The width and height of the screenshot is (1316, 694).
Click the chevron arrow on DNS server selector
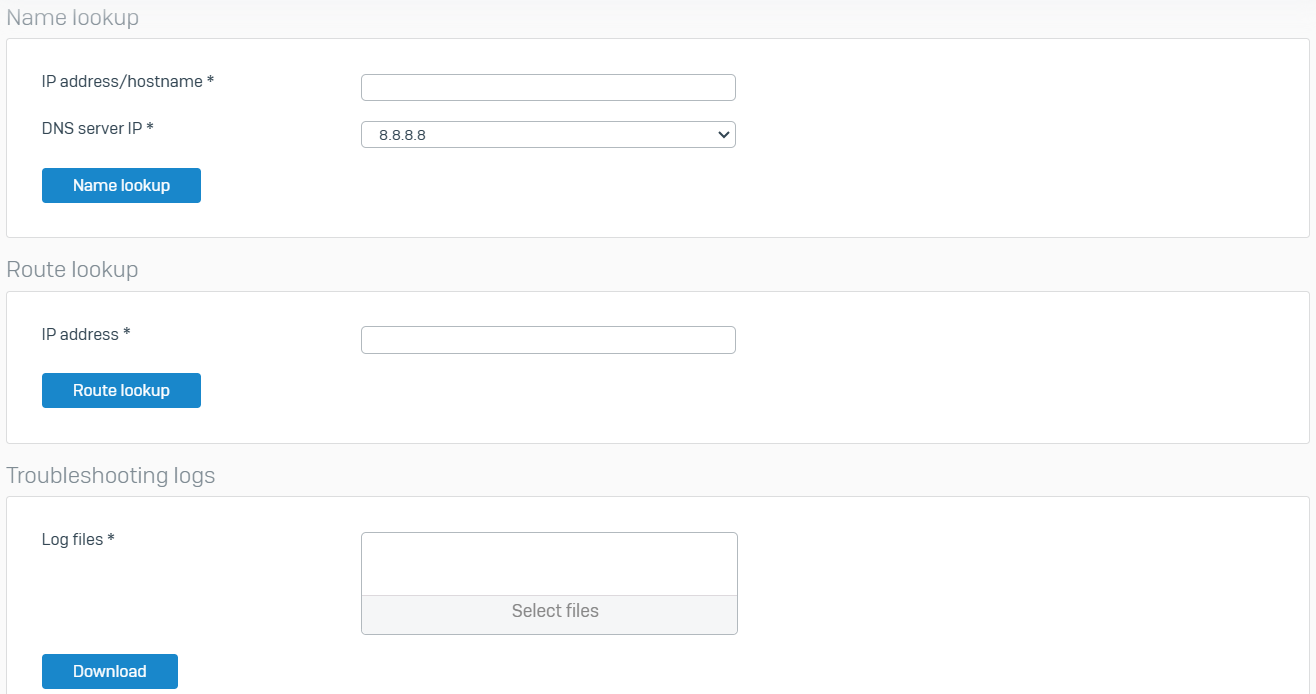(724, 135)
